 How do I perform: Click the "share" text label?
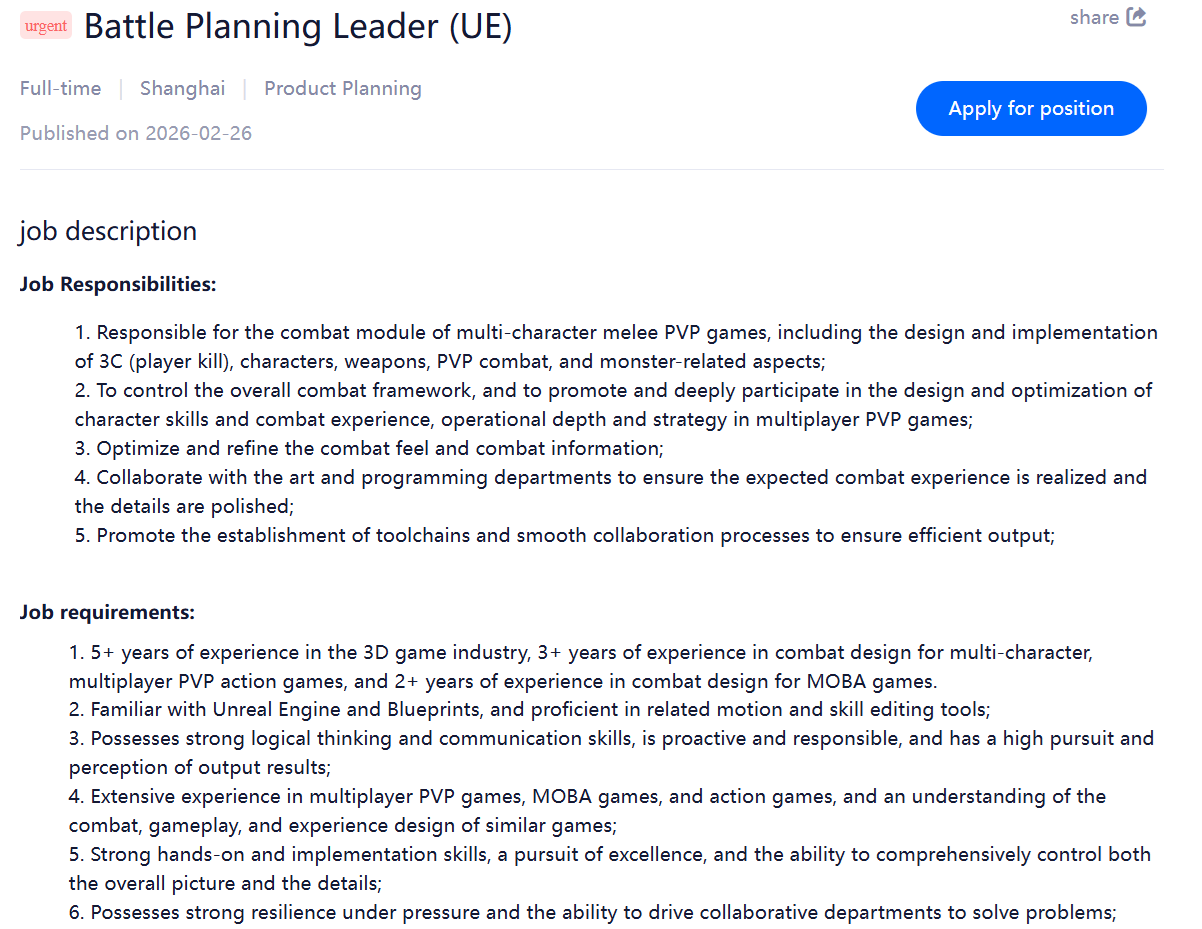(x=1094, y=17)
